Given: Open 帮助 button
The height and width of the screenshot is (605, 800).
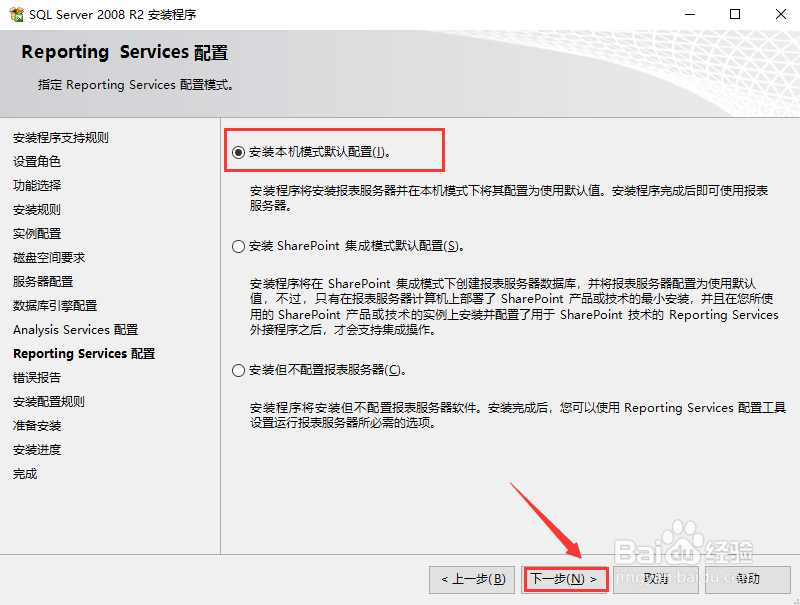Looking at the screenshot, I should pyautogui.click(x=748, y=579).
